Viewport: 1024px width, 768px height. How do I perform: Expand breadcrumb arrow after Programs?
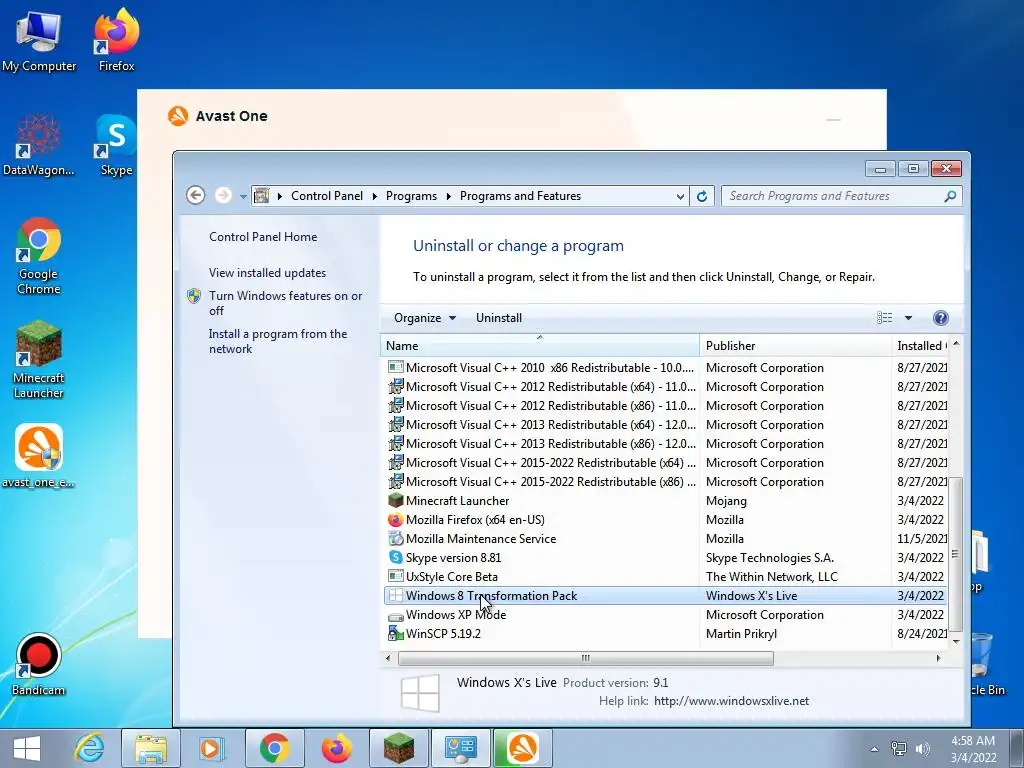pyautogui.click(x=449, y=196)
